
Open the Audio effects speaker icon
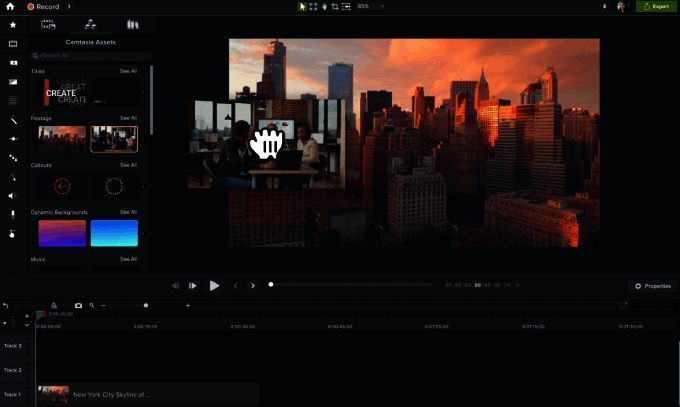[x=13, y=195]
